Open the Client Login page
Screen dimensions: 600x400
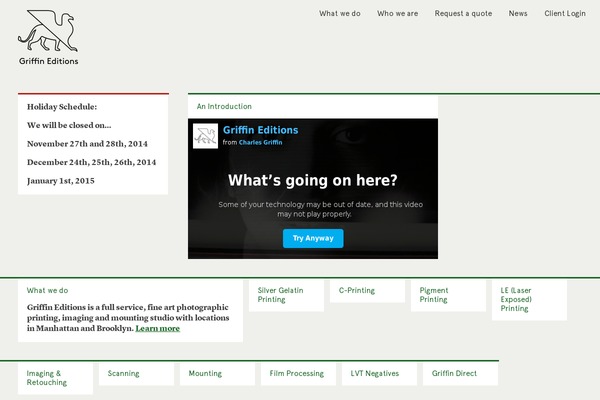(565, 13)
